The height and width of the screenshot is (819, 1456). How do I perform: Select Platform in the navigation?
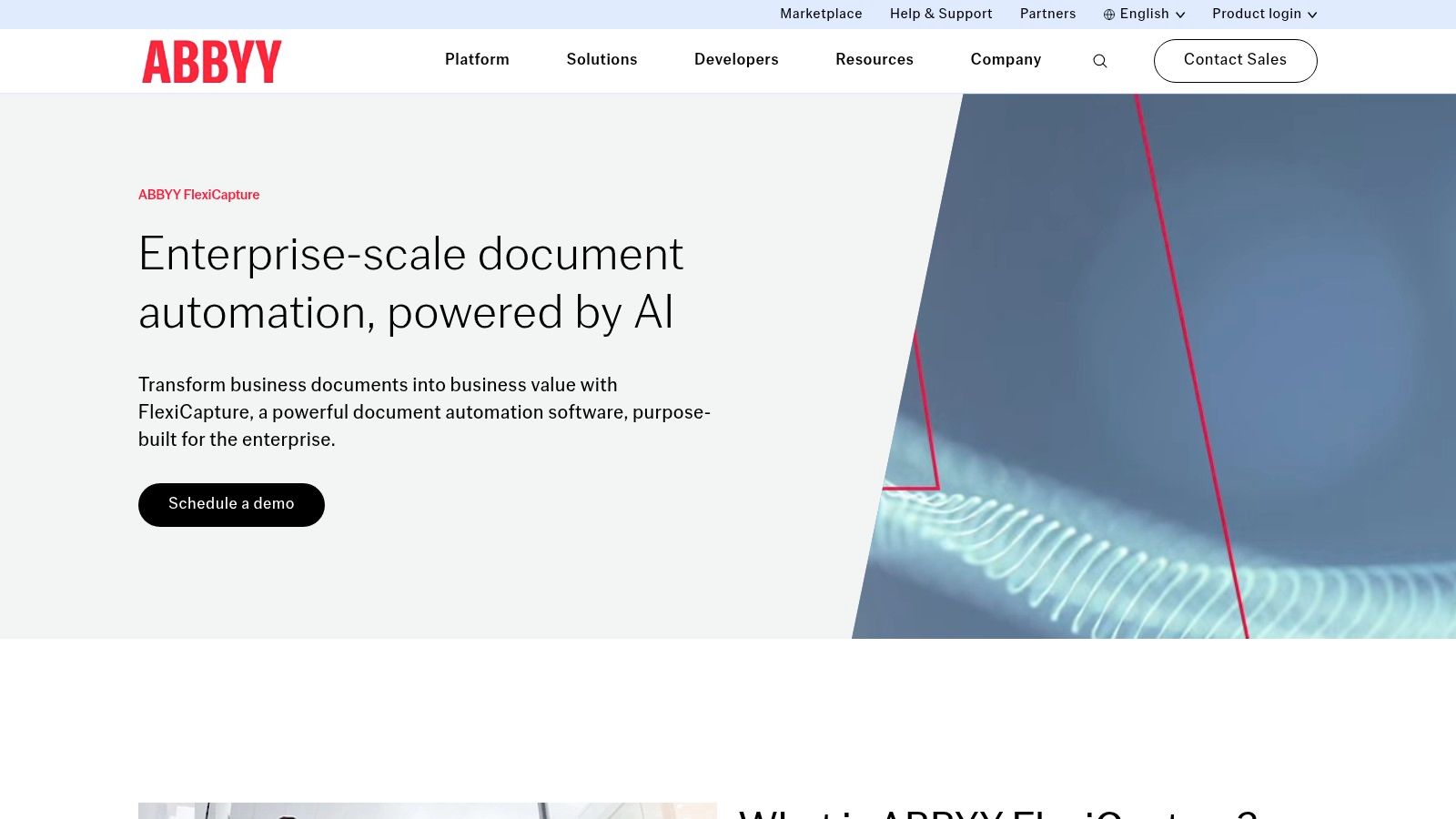477,60
